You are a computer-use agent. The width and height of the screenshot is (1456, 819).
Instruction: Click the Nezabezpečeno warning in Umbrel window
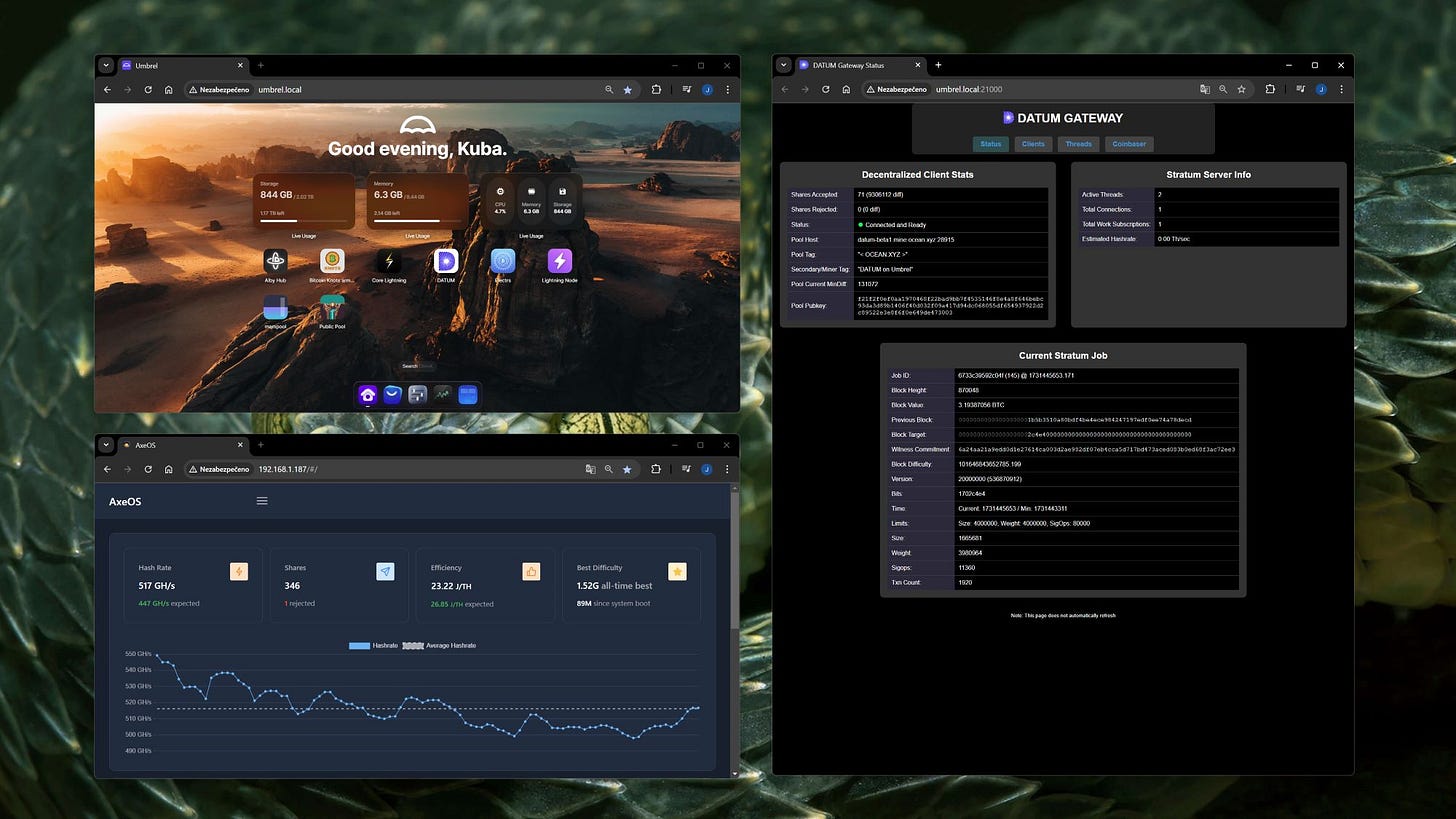pos(219,89)
